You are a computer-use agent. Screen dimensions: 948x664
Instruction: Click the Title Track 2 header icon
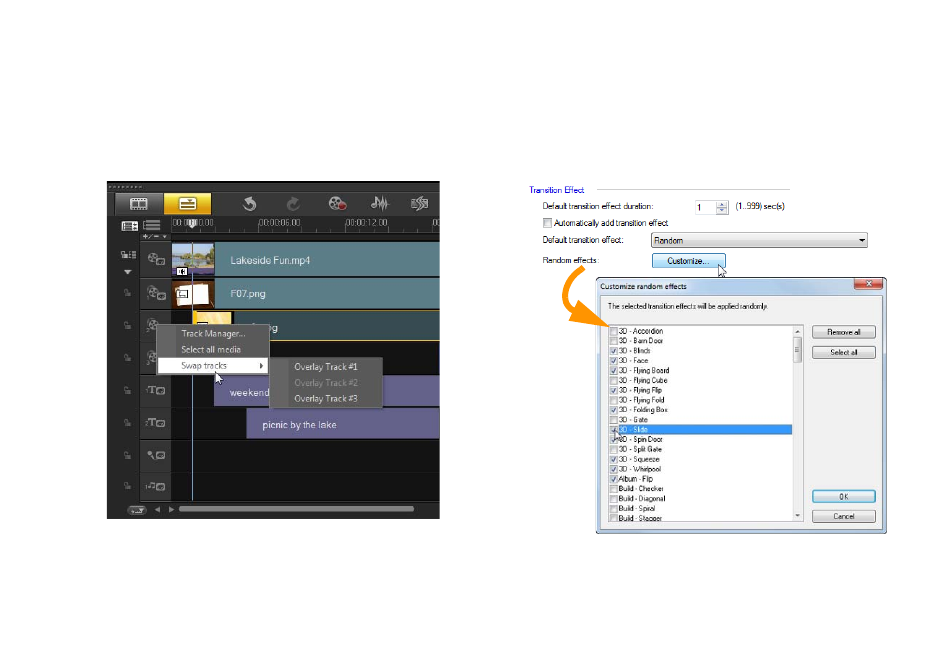click(x=156, y=423)
